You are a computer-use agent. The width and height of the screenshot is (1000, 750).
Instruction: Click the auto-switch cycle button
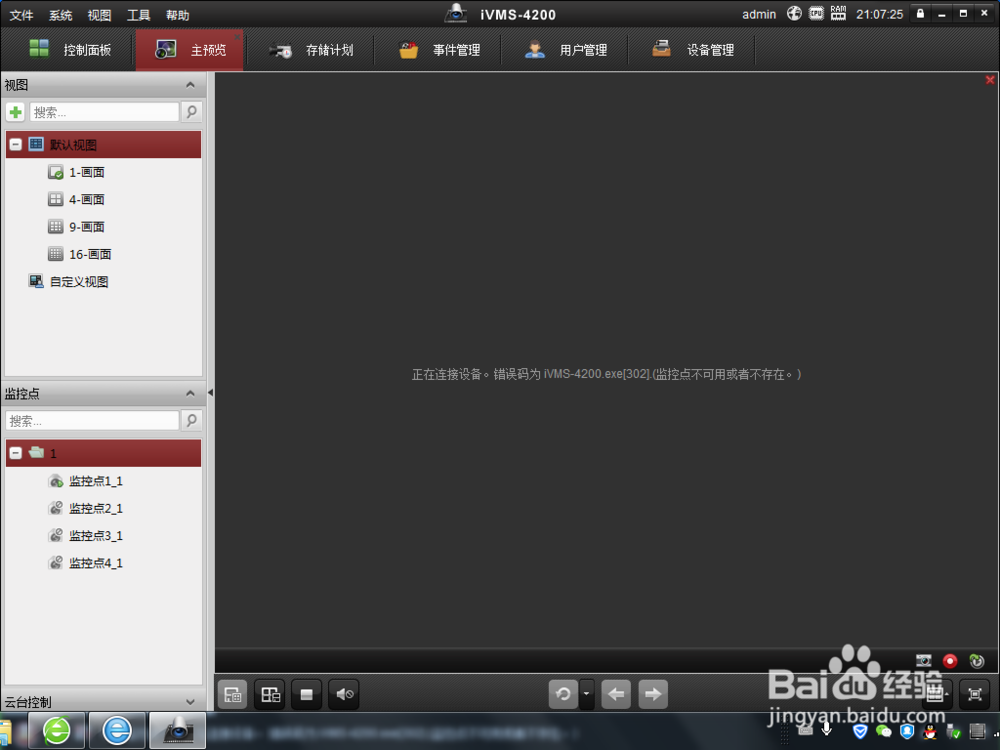(x=563, y=694)
